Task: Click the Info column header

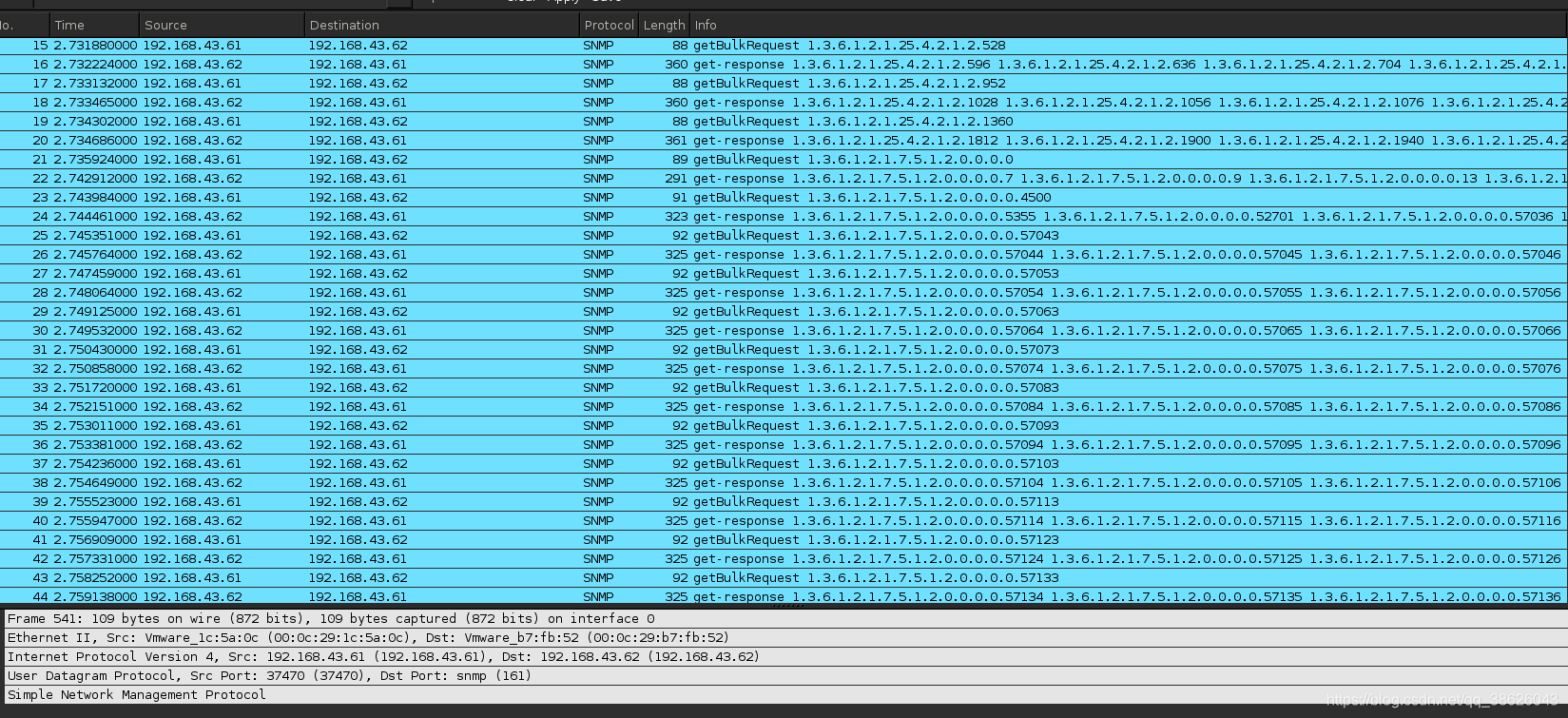Action: pos(1129,25)
